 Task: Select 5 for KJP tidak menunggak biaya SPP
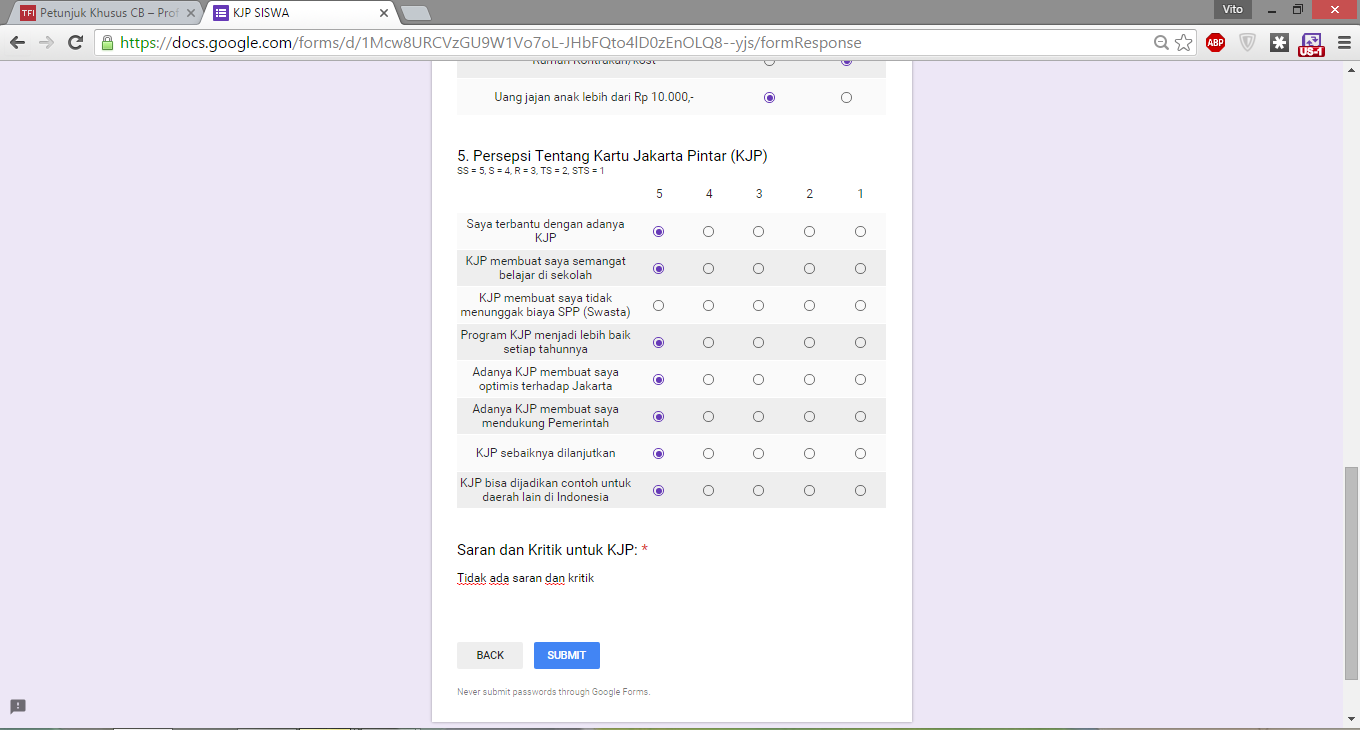tap(658, 305)
